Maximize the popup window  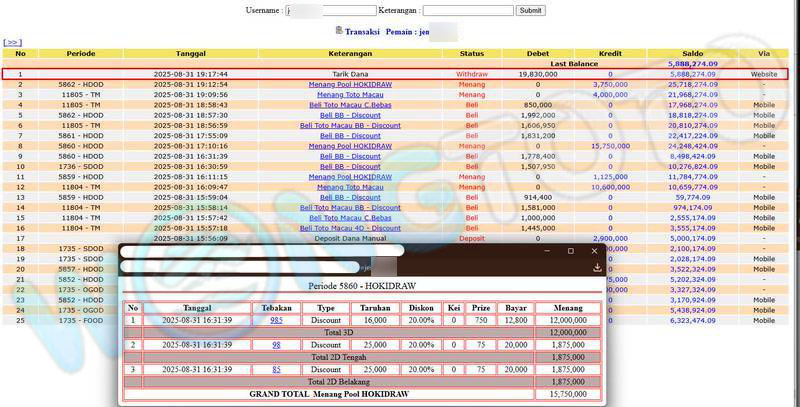point(570,251)
